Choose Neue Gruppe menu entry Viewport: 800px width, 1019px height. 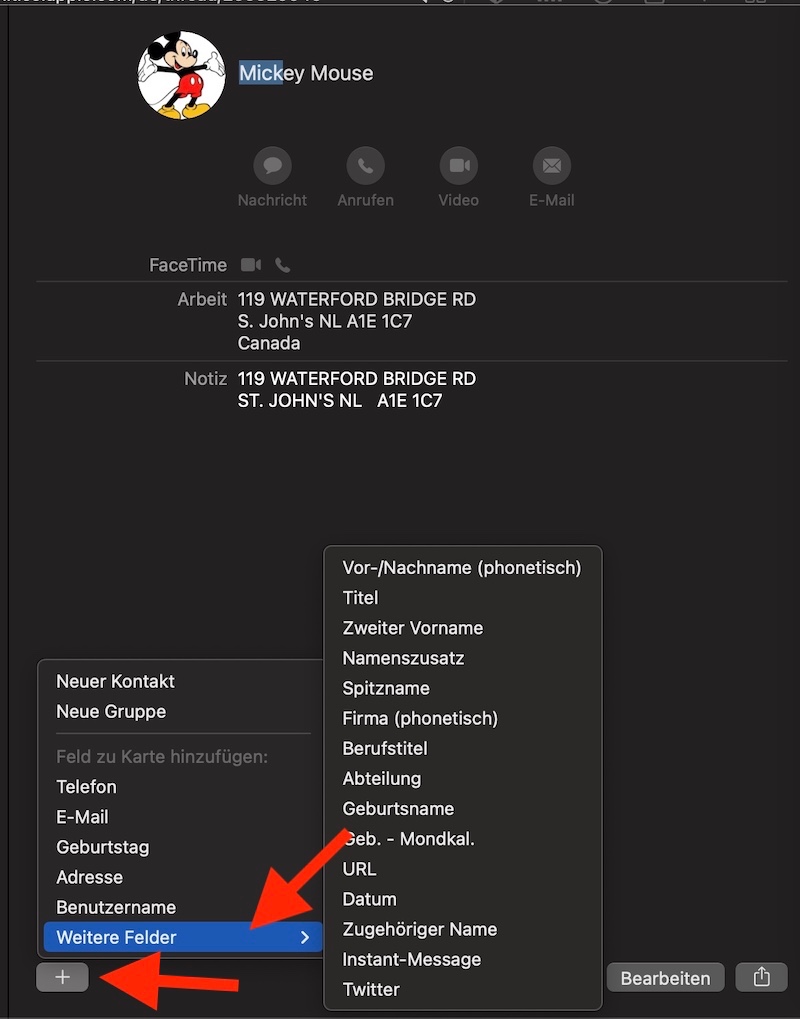[x=111, y=711]
